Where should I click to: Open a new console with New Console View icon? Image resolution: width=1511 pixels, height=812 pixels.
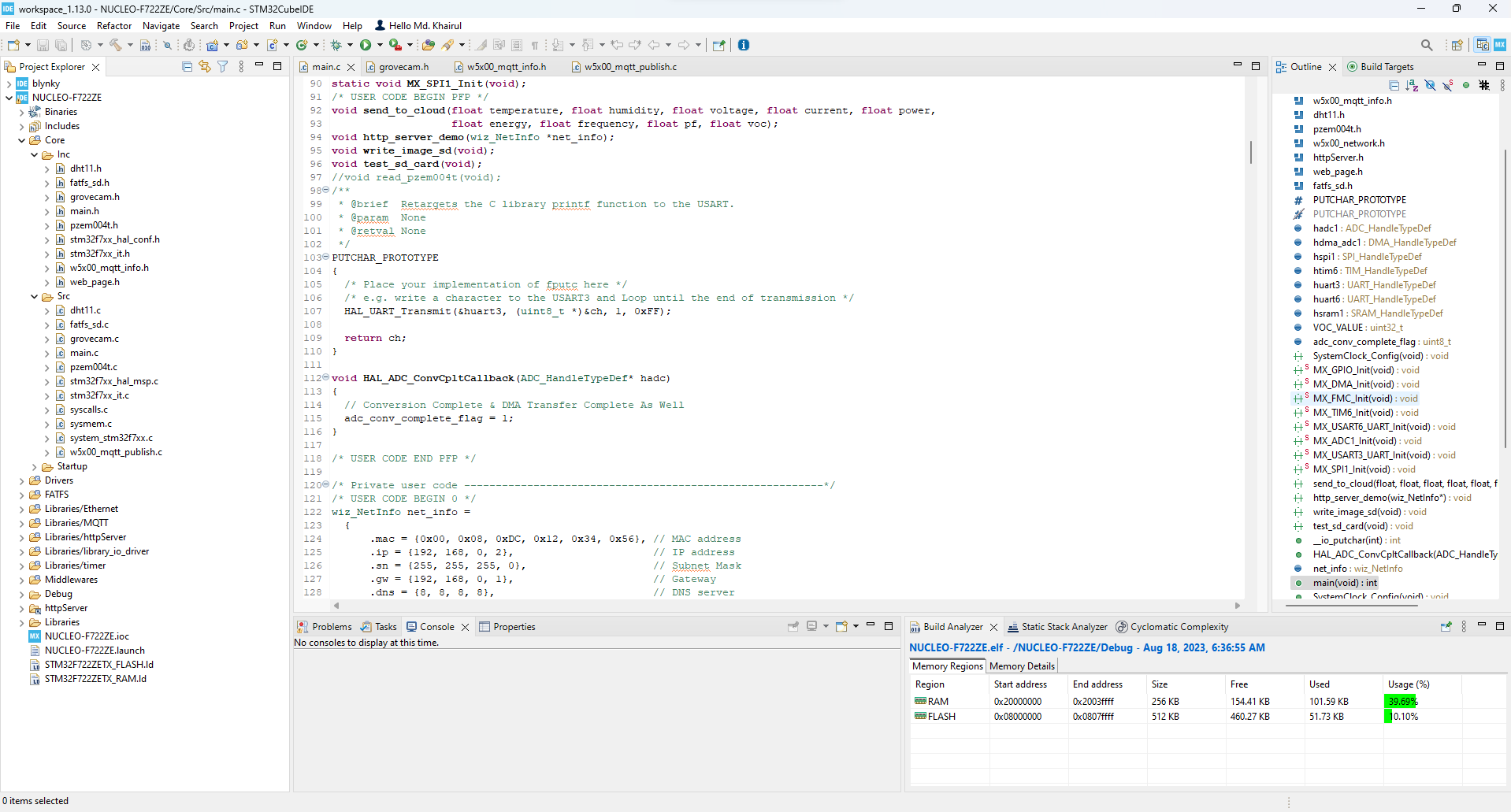(841, 626)
